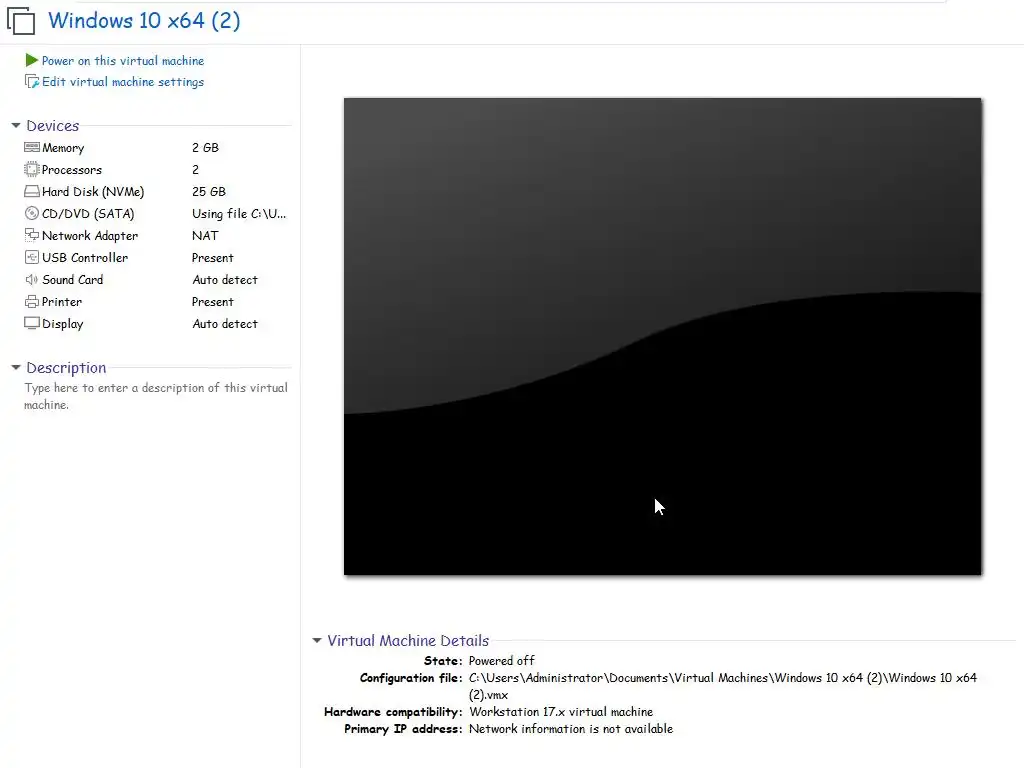Click the Display monitor icon
The height and width of the screenshot is (768, 1024).
pos(31,323)
